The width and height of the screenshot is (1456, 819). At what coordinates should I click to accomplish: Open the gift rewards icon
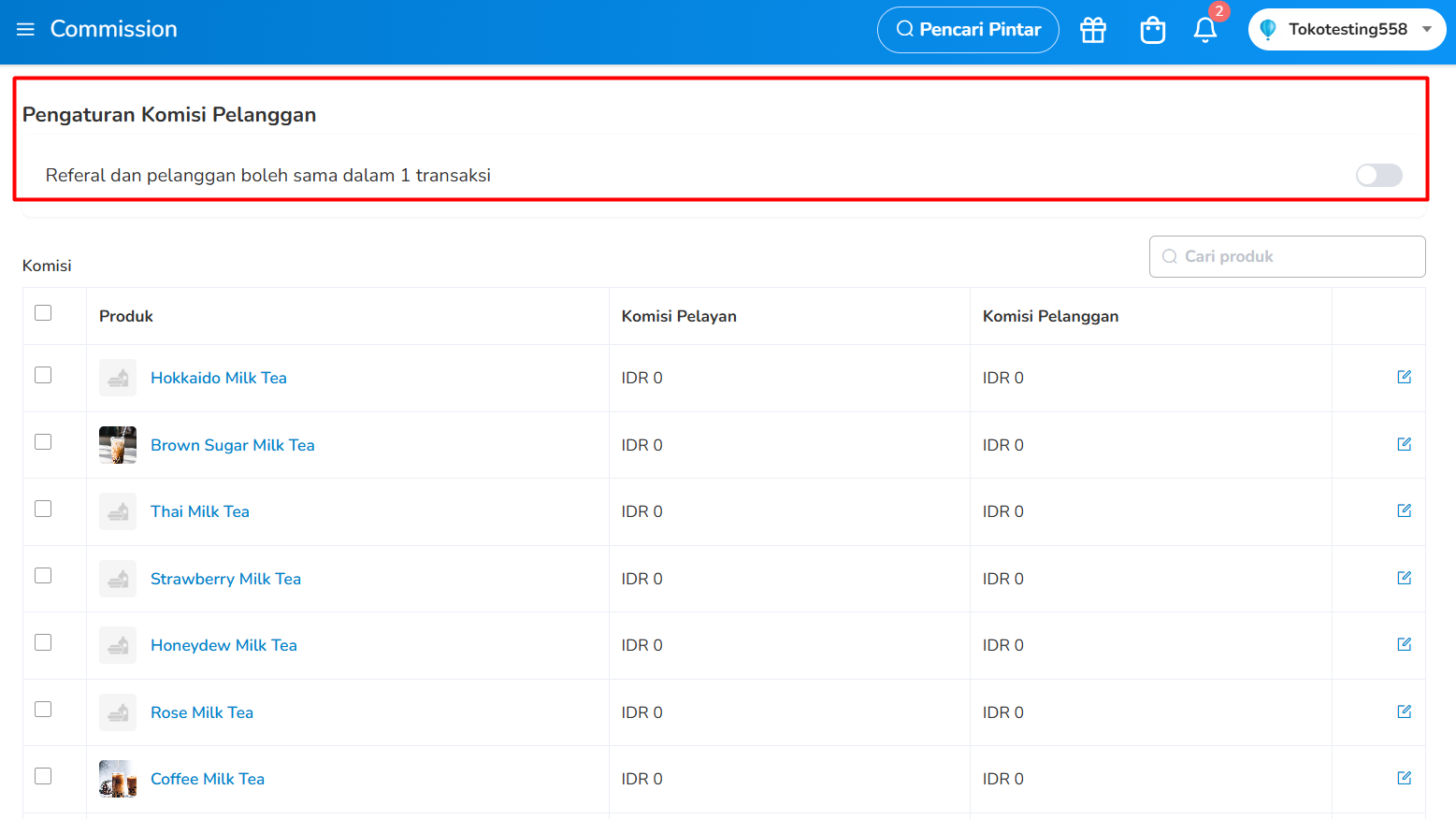[1093, 30]
